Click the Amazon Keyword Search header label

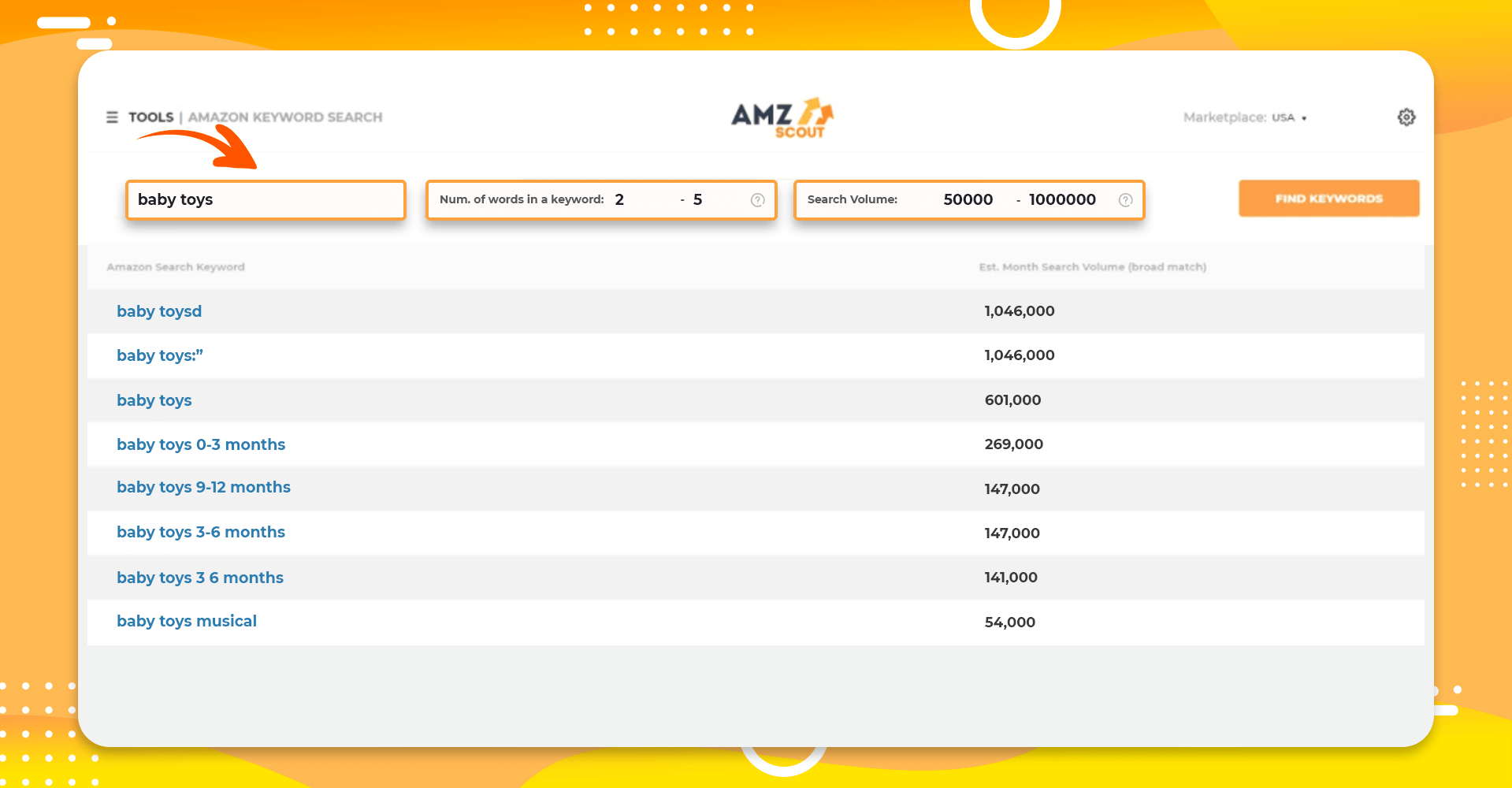[x=287, y=117]
